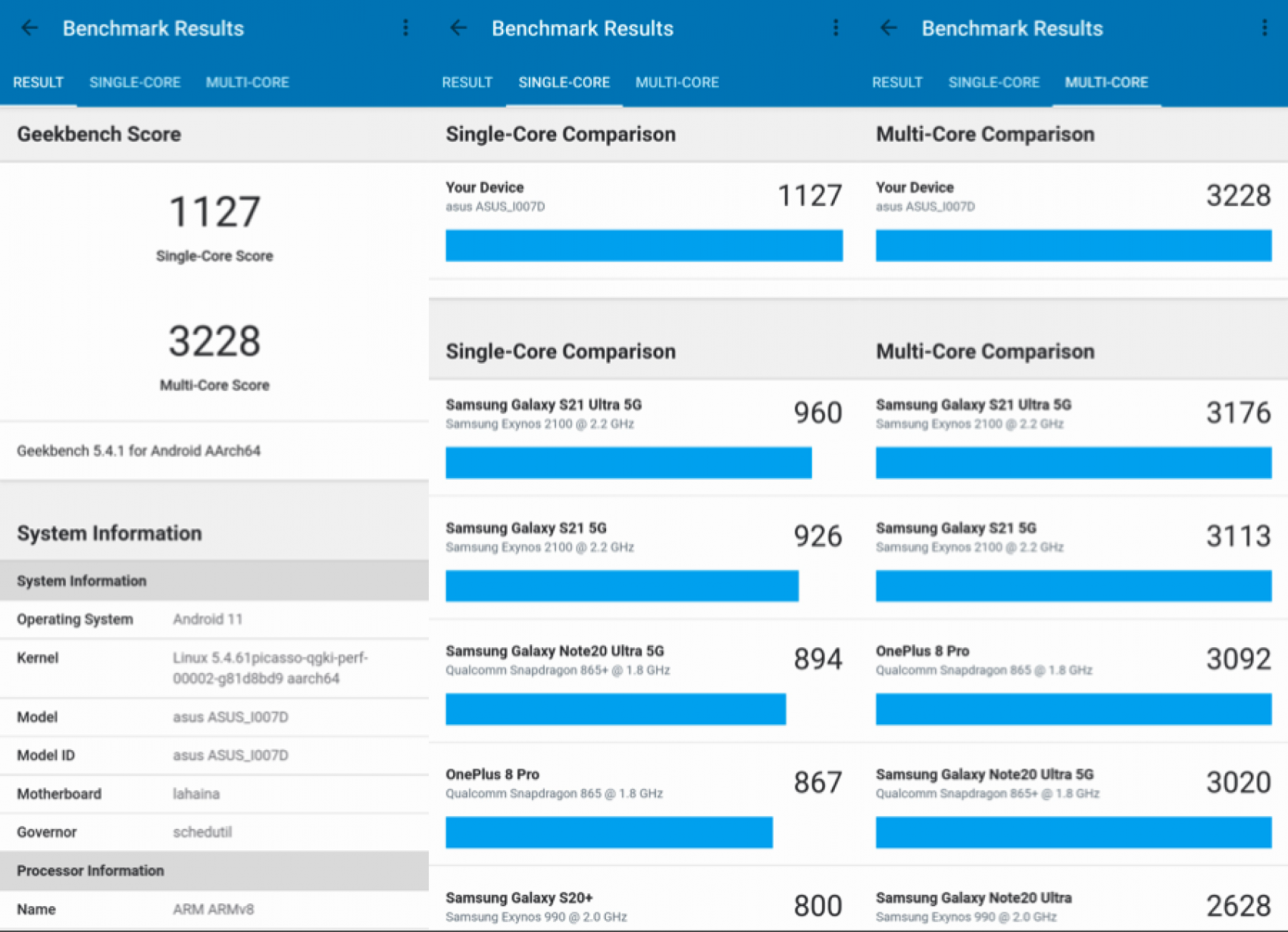Select the Governor schedutil row
This screenshot has height=932, width=1288.
click(x=214, y=832)
